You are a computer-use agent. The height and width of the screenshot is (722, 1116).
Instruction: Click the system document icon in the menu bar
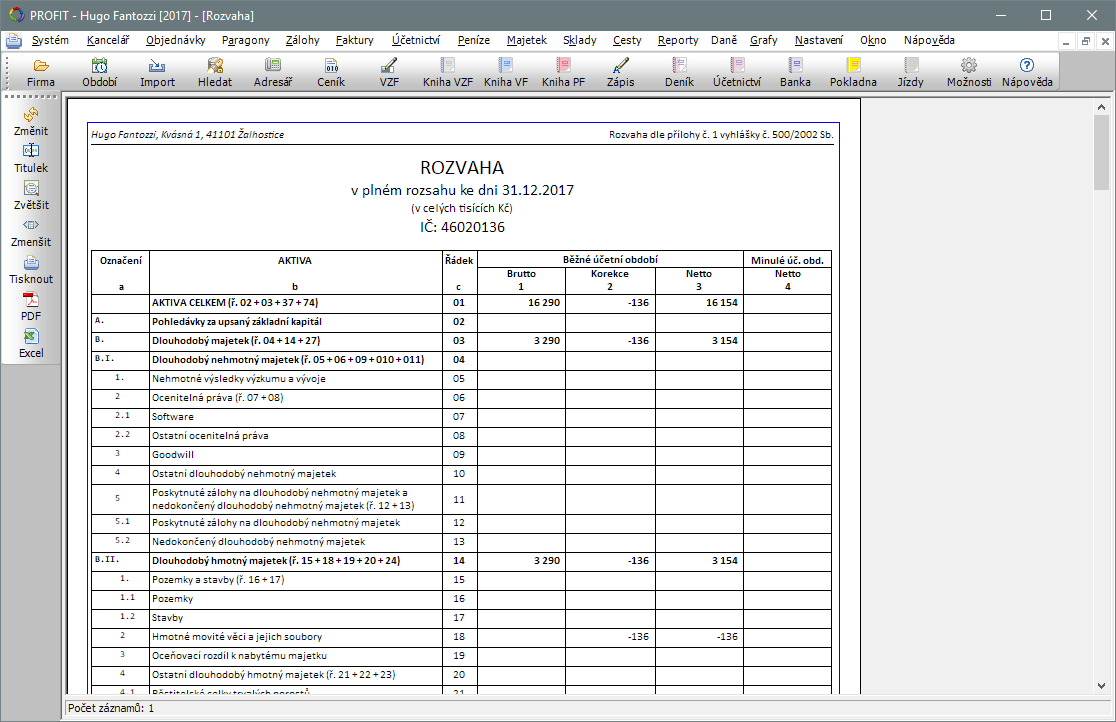pyautogui.click(x=14, y=41)
